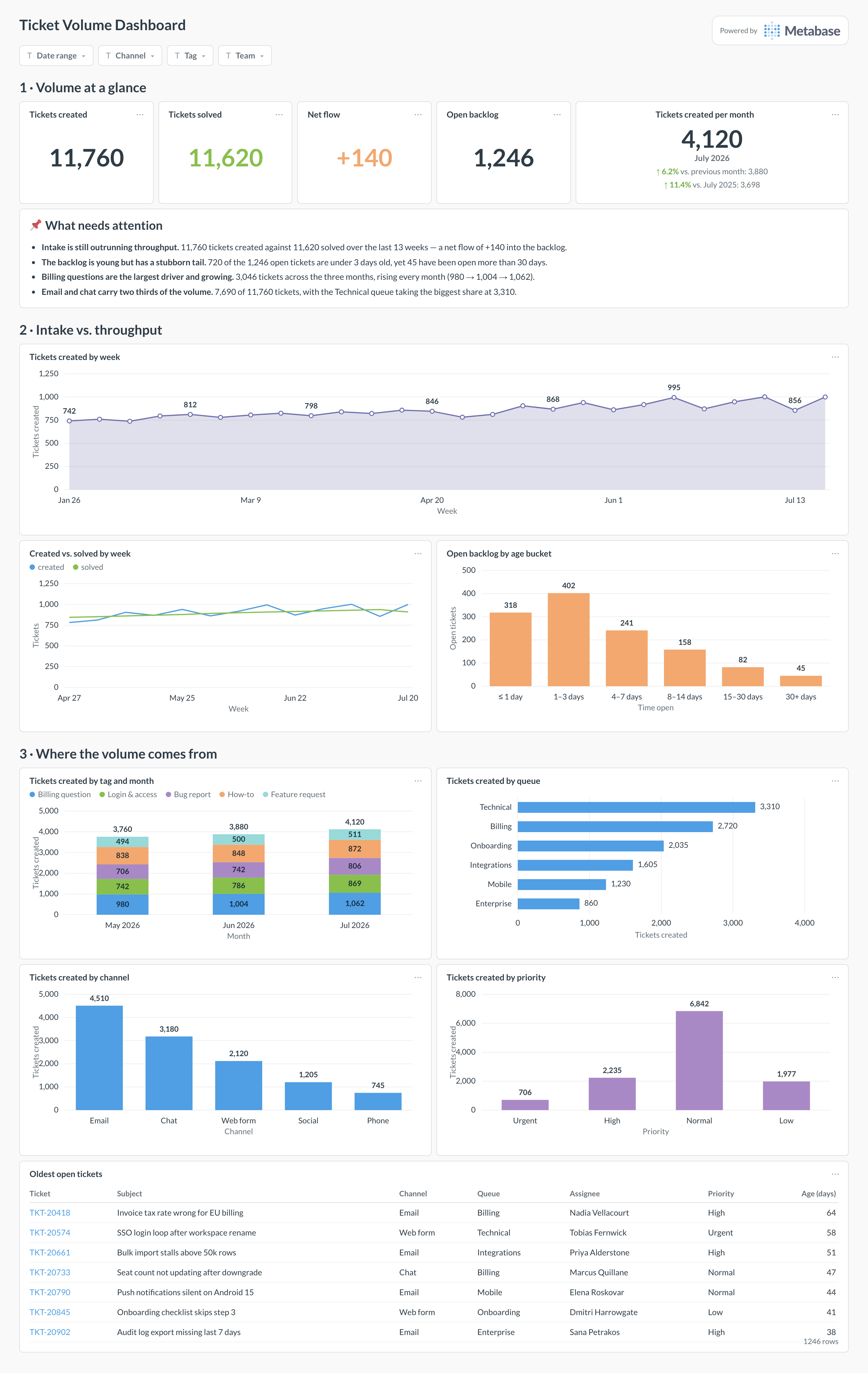The width and height of the screenshot is (868, 1373).
Task: Click the Normal priority bar
Action: [x=699, y=1061]
